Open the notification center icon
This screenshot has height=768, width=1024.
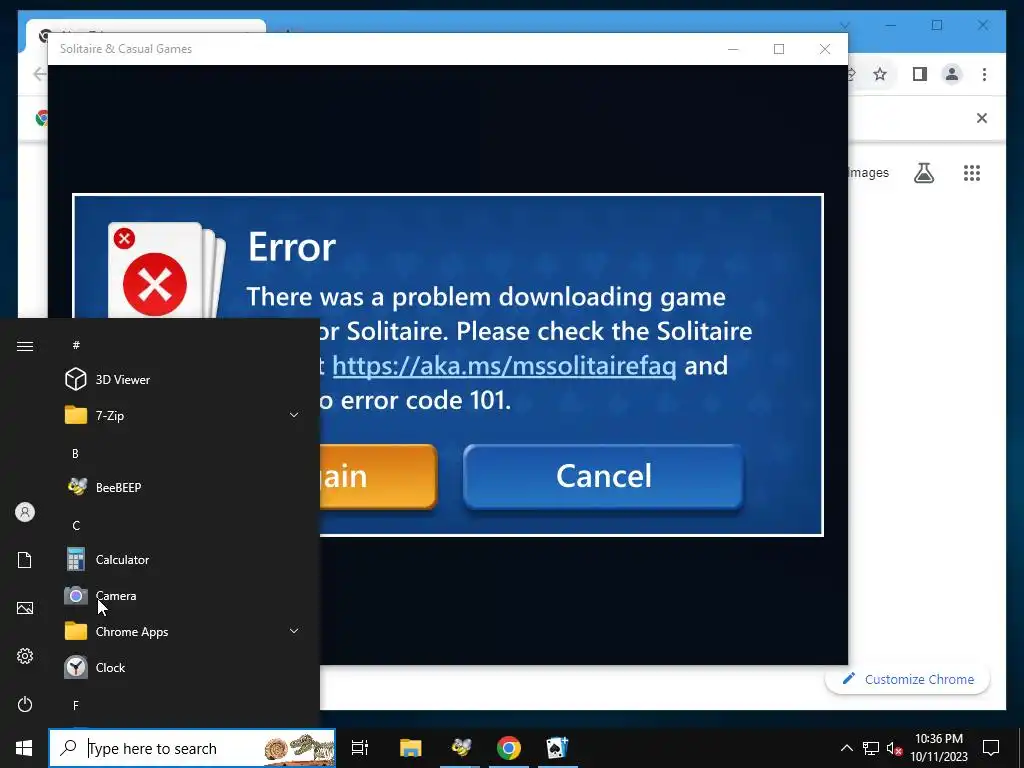(991, 748)
